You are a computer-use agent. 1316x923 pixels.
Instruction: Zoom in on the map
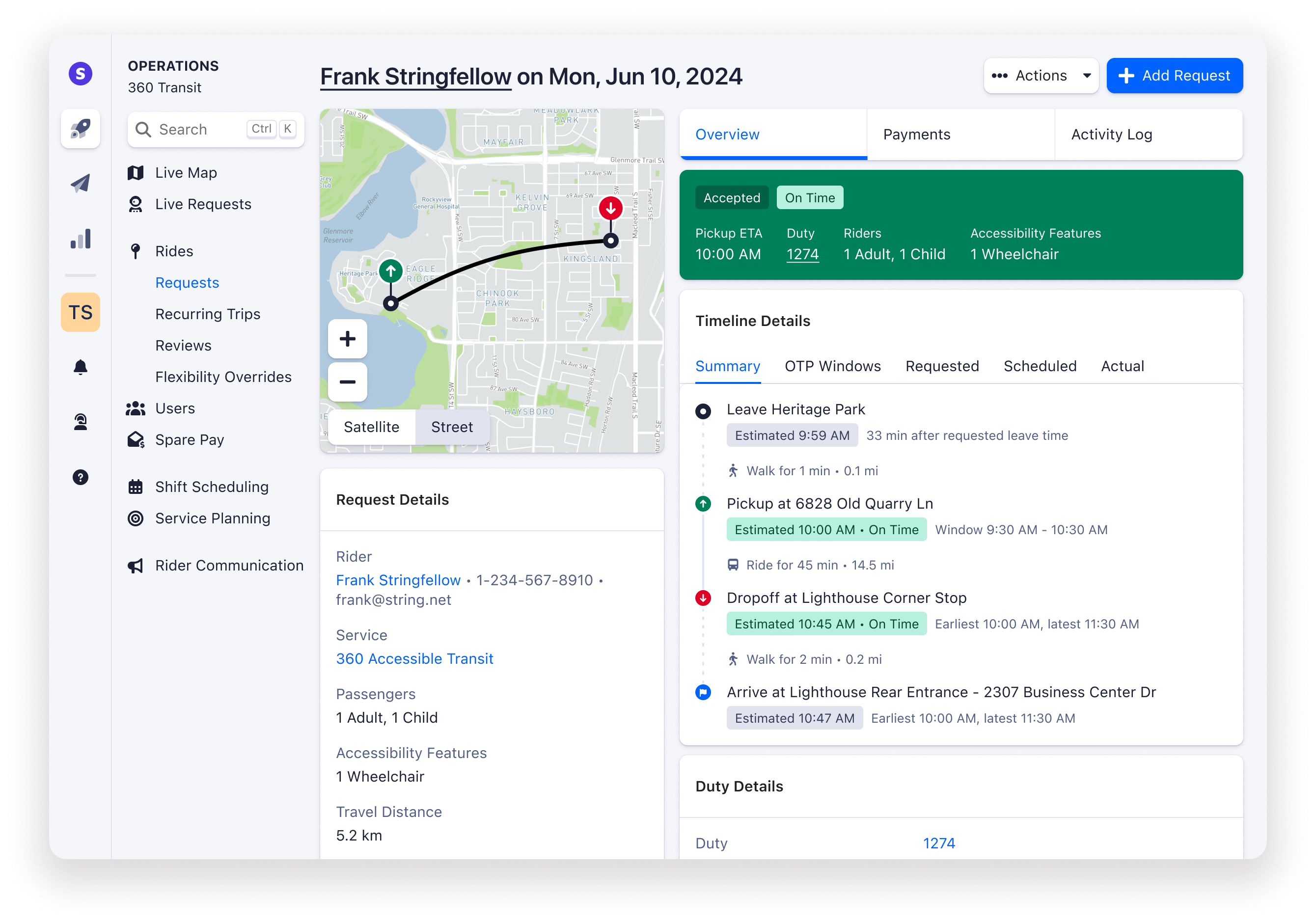[x=347, y=339]
